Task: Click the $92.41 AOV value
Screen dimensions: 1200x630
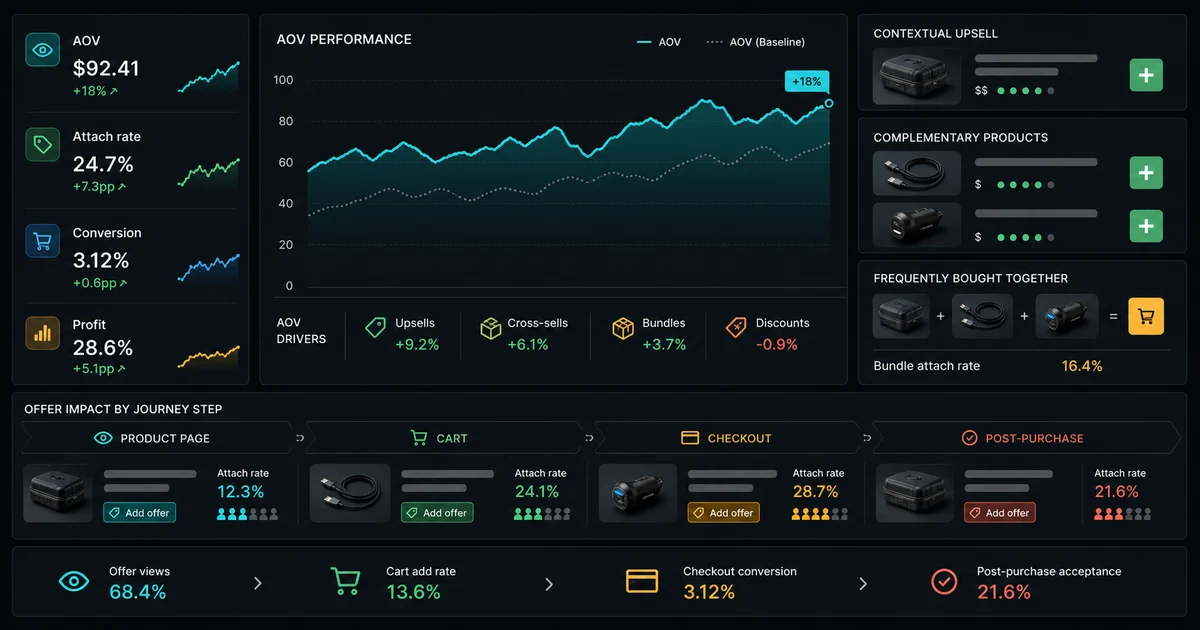Action: (x=106, y=69)
